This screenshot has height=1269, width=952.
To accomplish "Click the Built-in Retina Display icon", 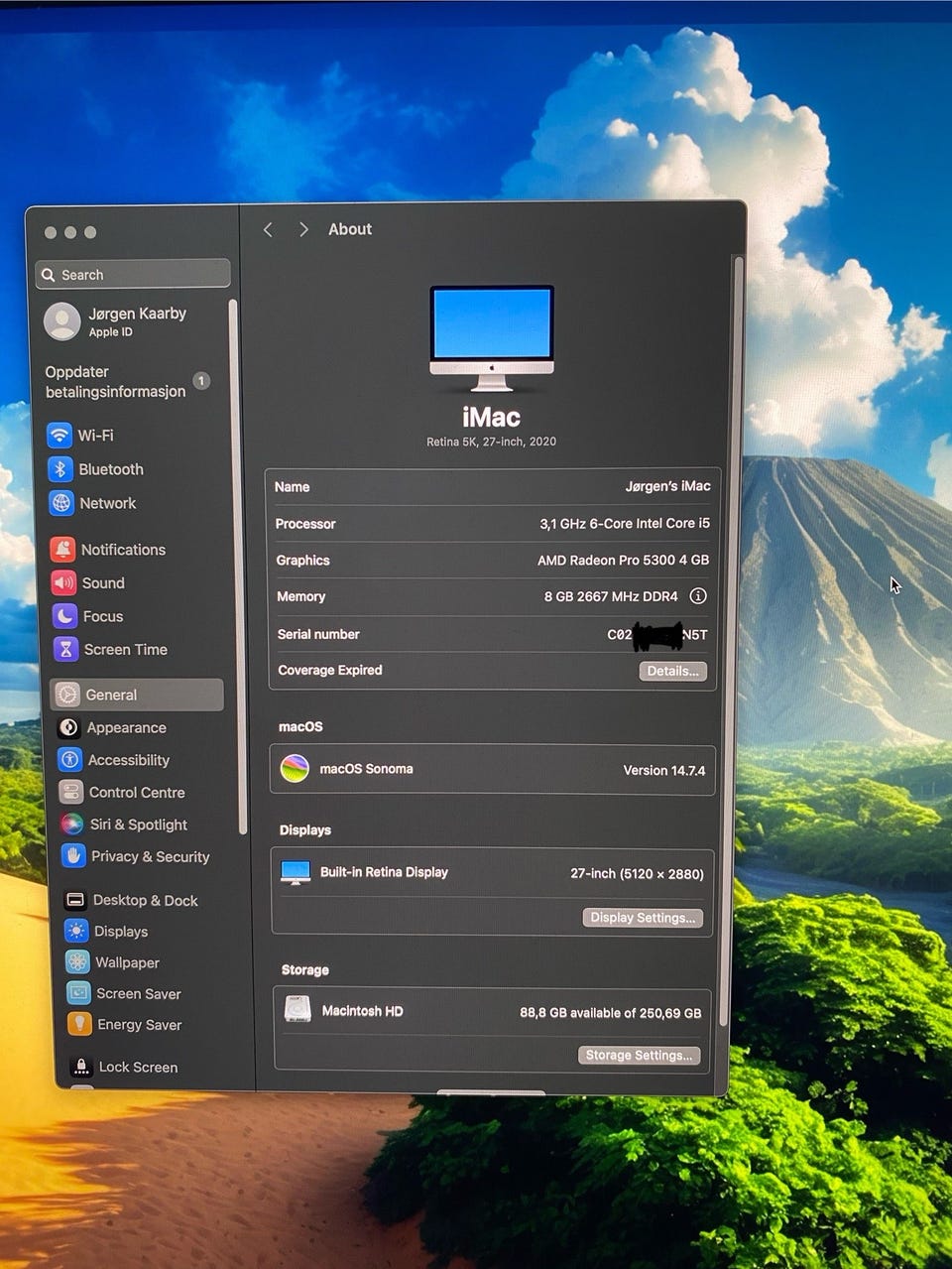I will pos(296,872).
